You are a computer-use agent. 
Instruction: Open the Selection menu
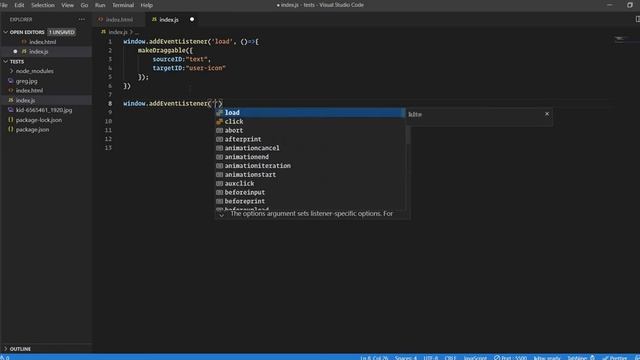tap(43, 5)
